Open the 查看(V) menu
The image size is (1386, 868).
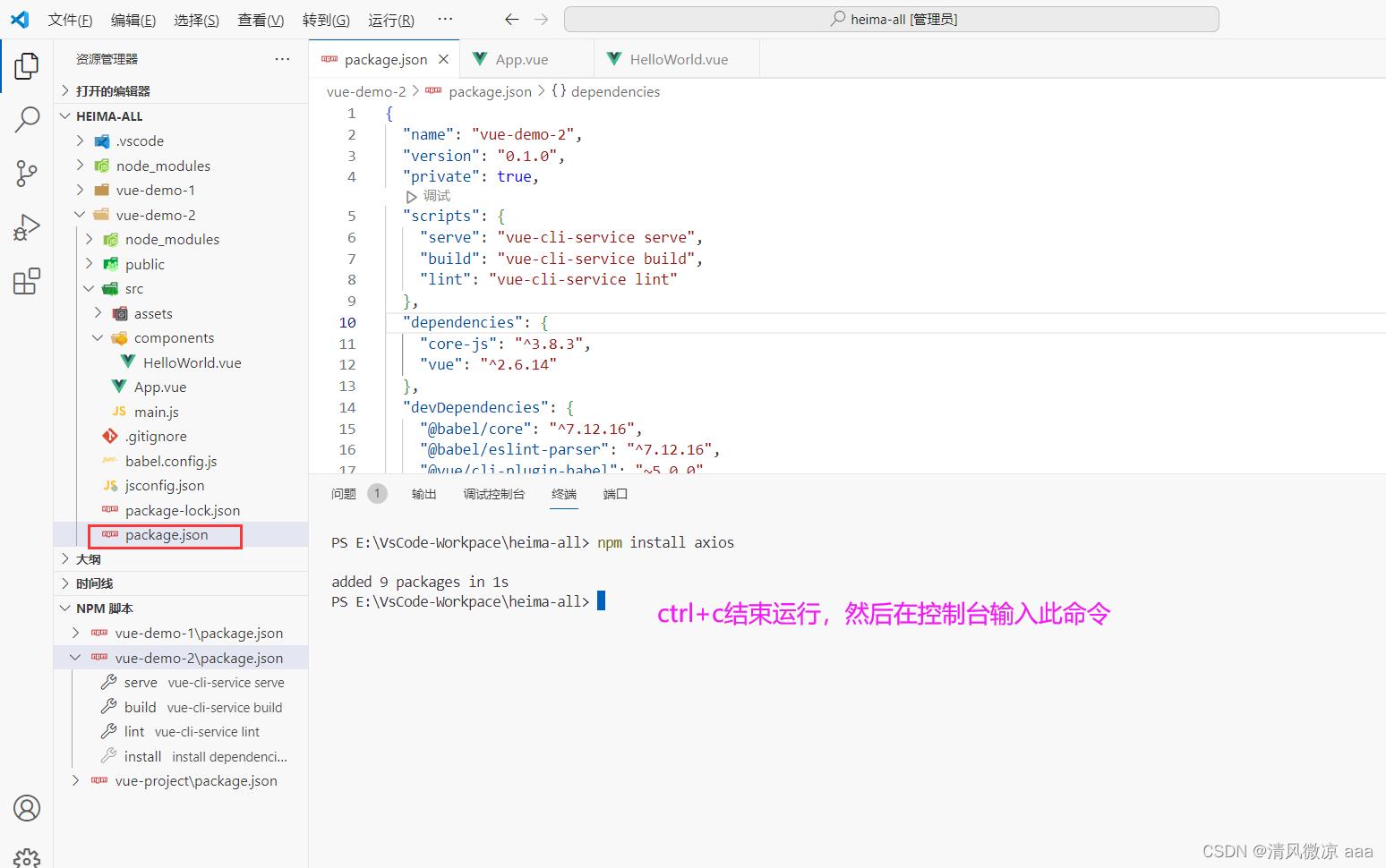click(261, 20)
